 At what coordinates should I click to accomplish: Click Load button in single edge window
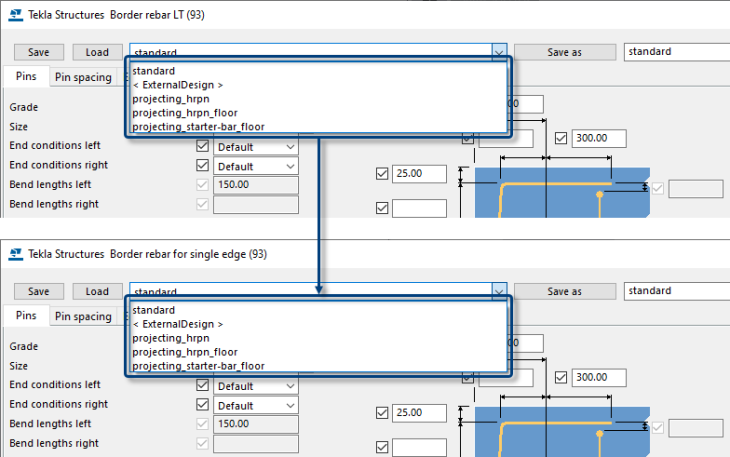click(97, 291)
